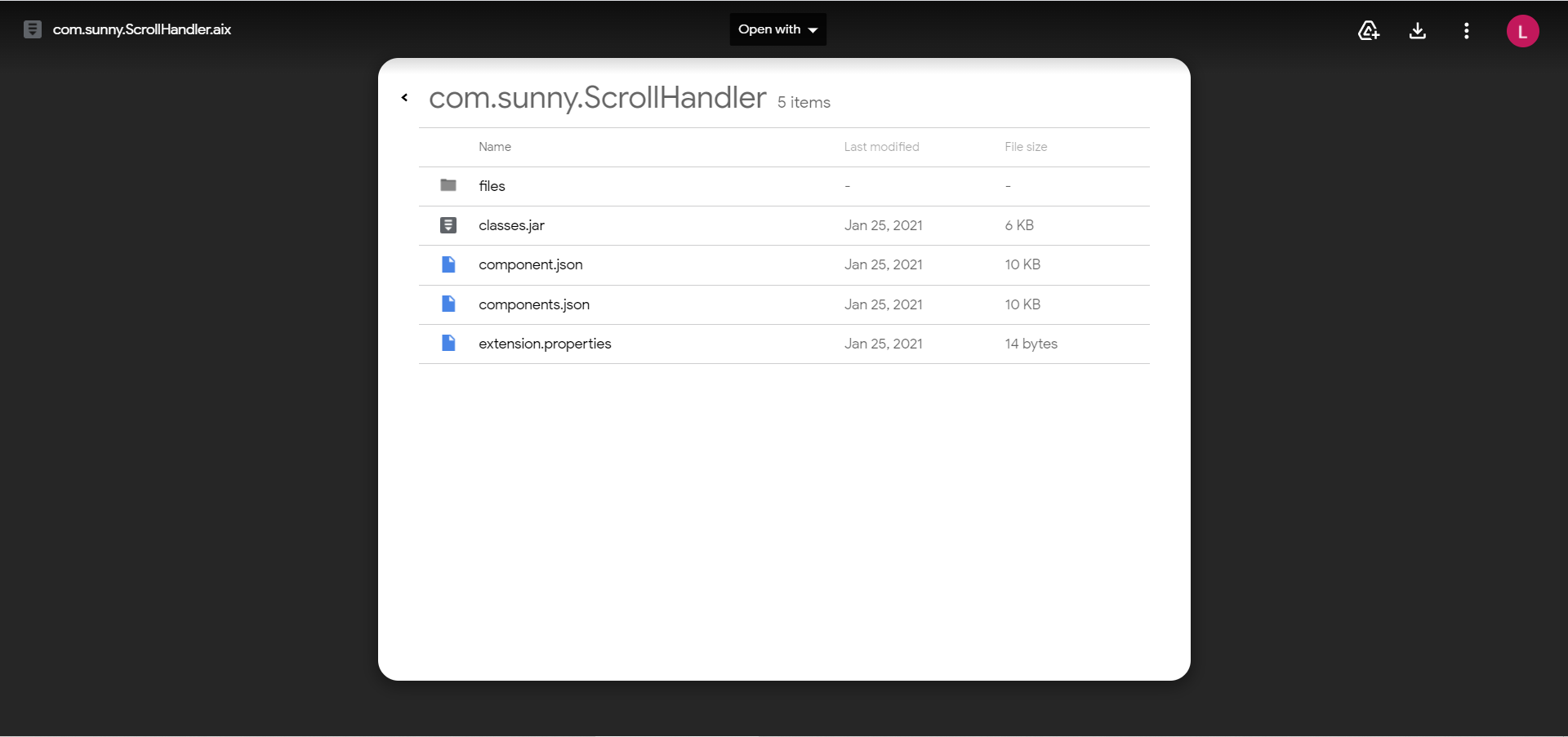This screenshot has height=737, width=1568.
Task: Click the blue document icon for extension.properties
Action: [x=448, y=343]
